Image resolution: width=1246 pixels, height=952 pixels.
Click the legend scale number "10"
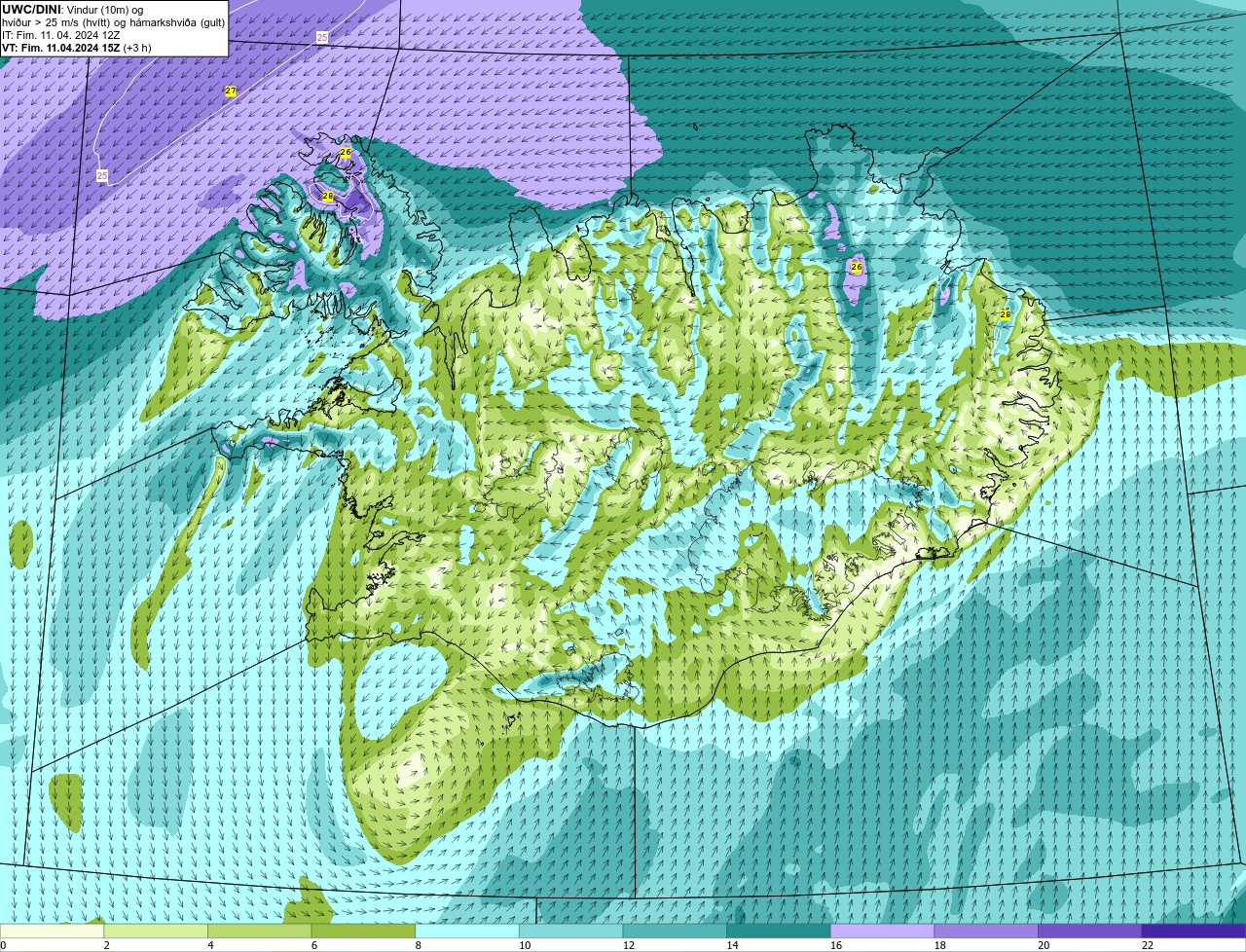(525, 945)
